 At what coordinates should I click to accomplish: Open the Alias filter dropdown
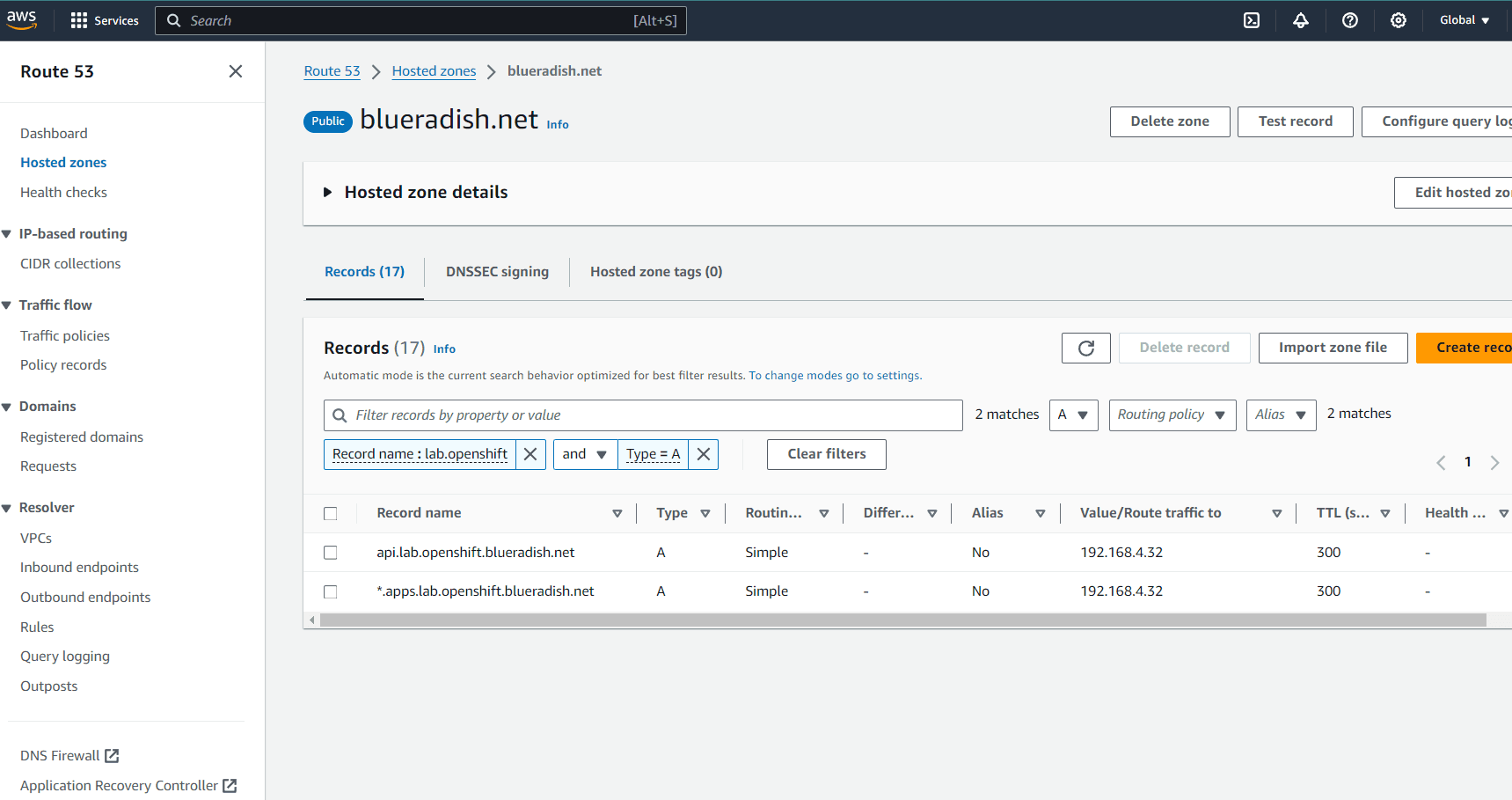pos(1281,415)
